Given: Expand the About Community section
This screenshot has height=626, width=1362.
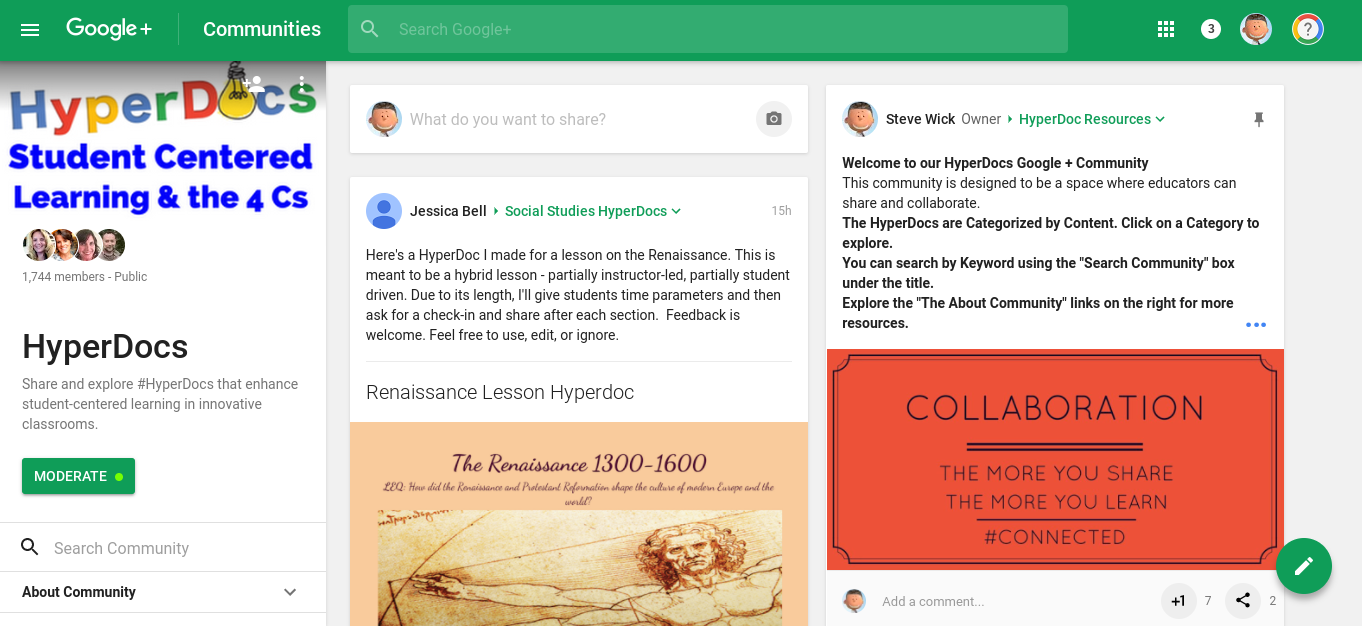Looking at the screenshot, I should pos(290,592).
